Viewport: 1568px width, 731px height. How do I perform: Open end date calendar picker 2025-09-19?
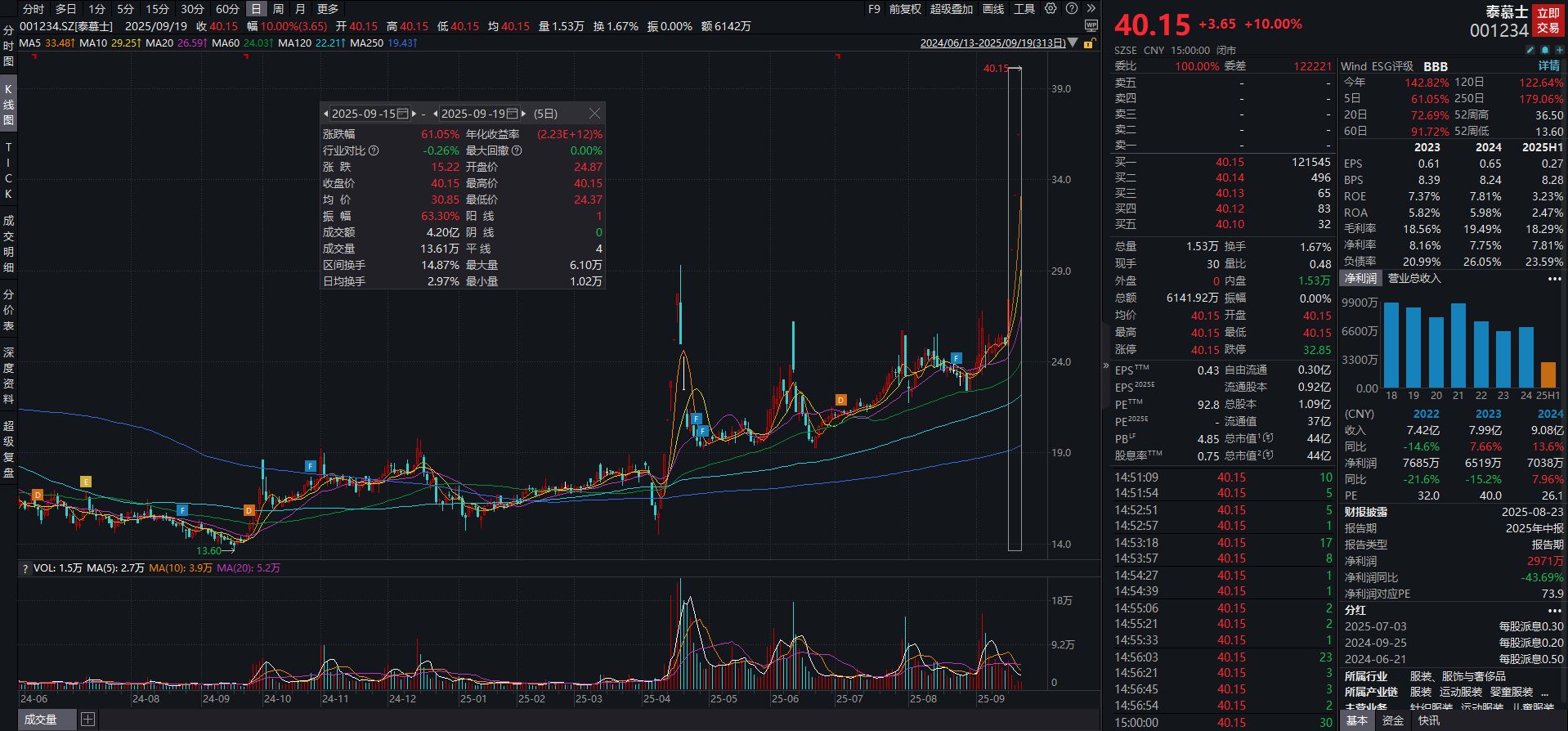[x=512, y=114]
